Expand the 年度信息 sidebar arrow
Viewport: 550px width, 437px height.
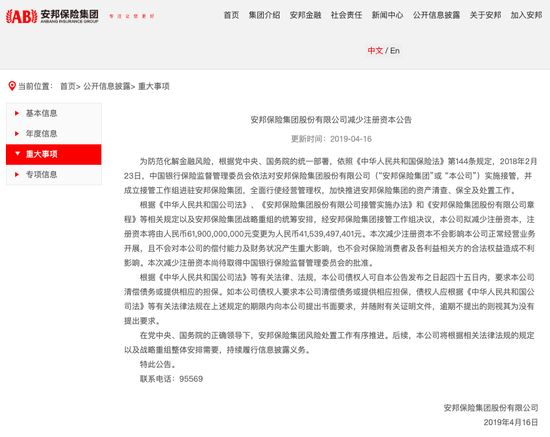tap(16, 134)
